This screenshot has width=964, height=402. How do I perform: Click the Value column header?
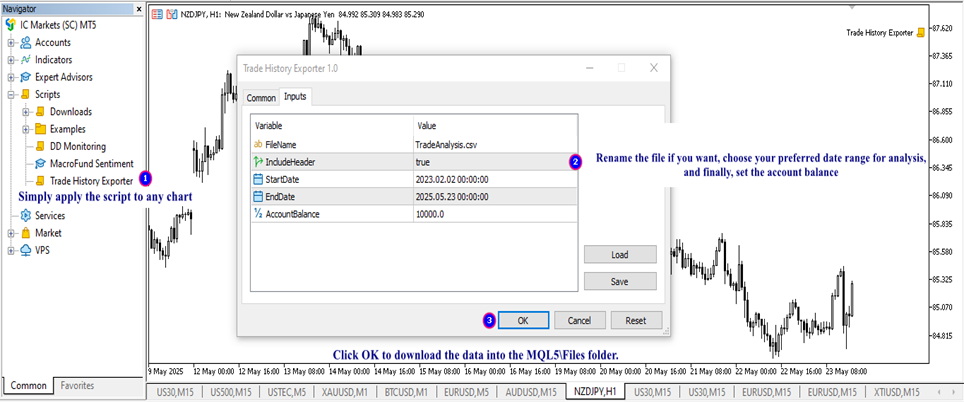tap(495, 125)
